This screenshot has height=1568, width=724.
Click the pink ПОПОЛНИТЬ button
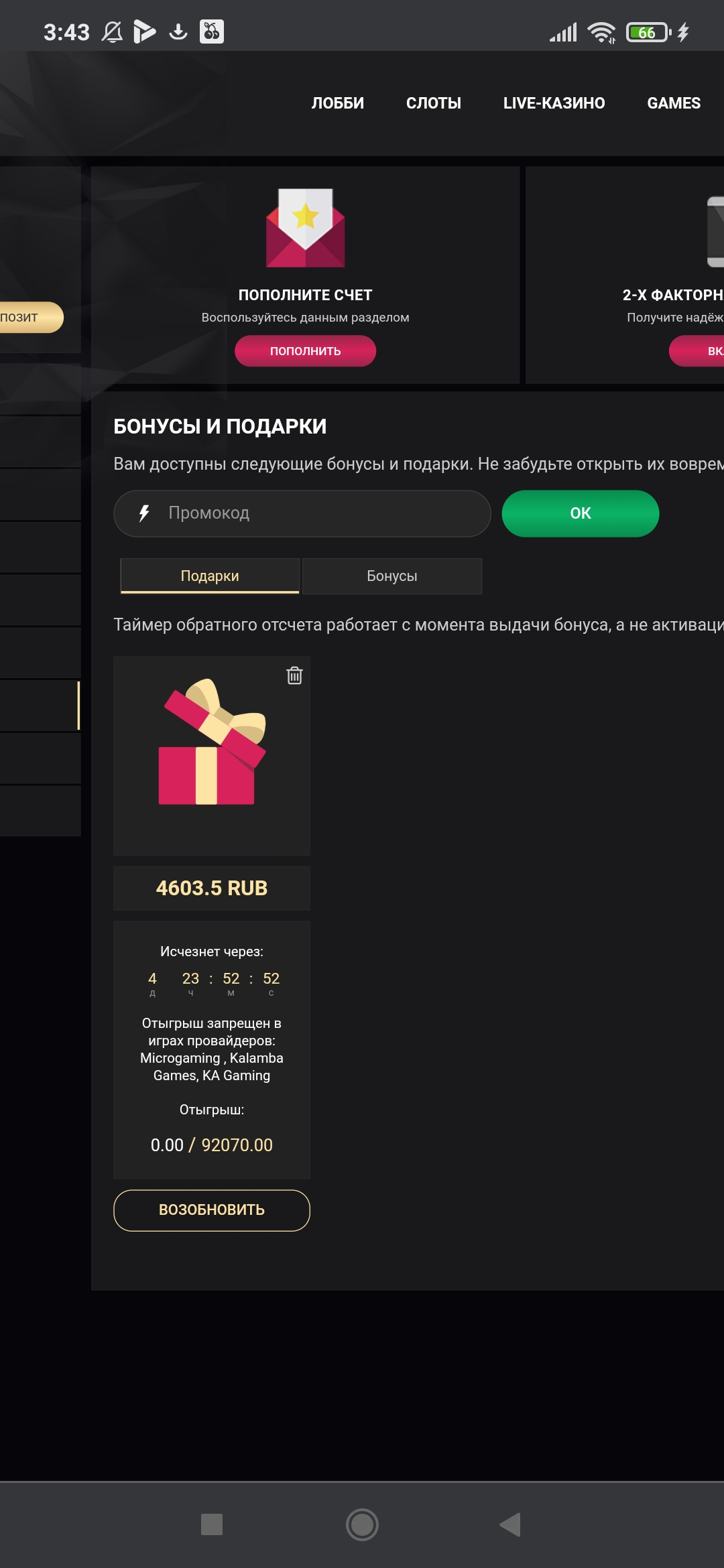[x=305, y=350]
